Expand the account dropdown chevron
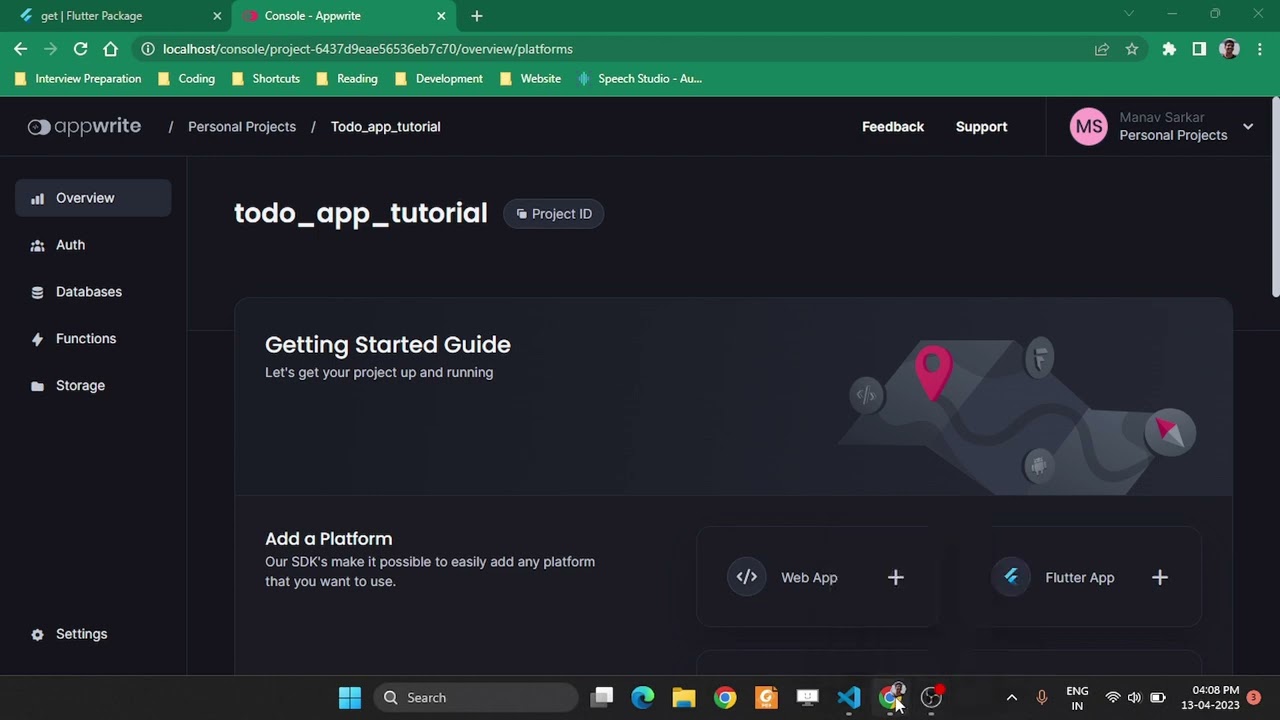 (x=1248, y=127)
